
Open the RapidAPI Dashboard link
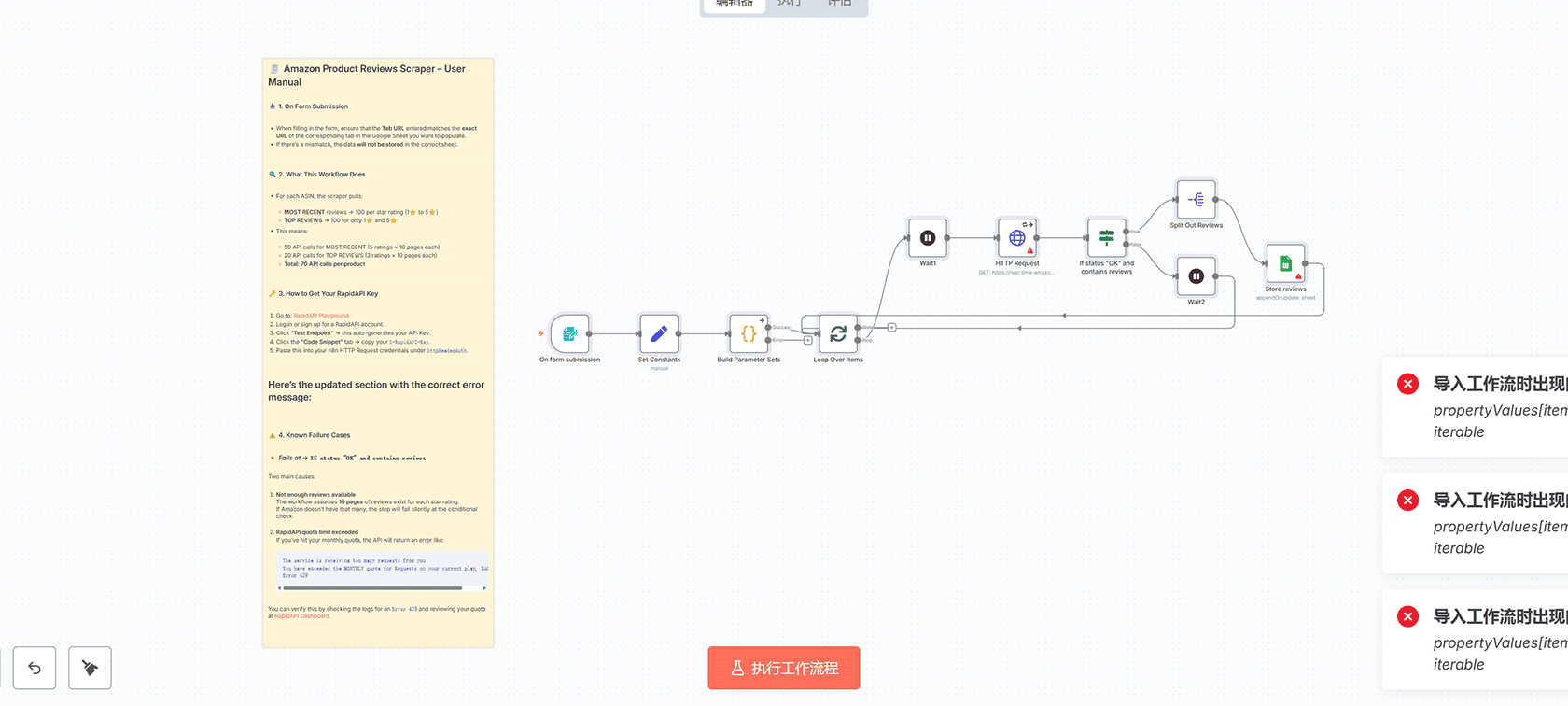pyautogui.click(x=301, y=616)
